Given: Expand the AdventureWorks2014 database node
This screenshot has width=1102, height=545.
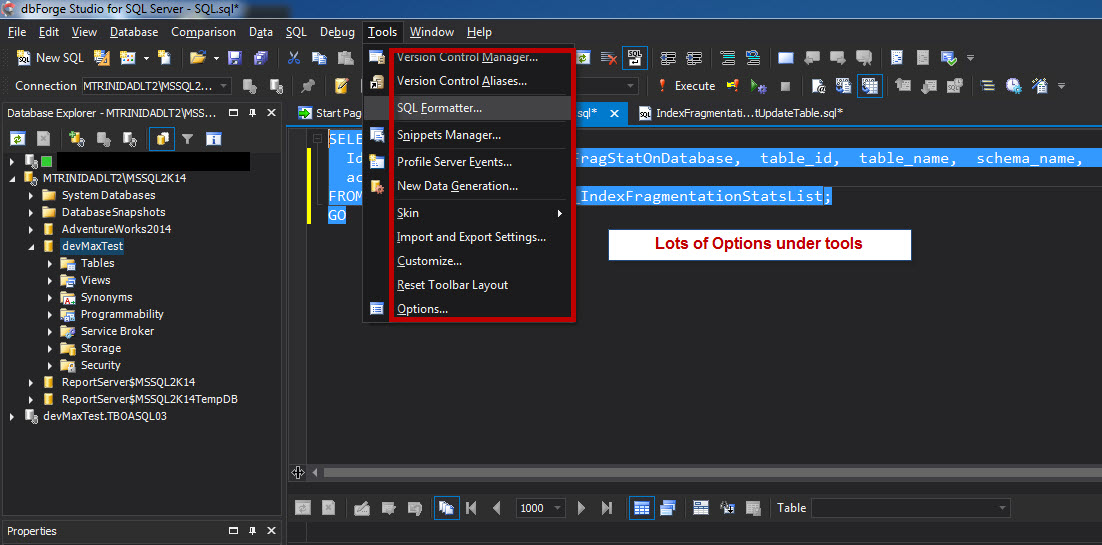Looking at the screenshot, I should 31,229.
